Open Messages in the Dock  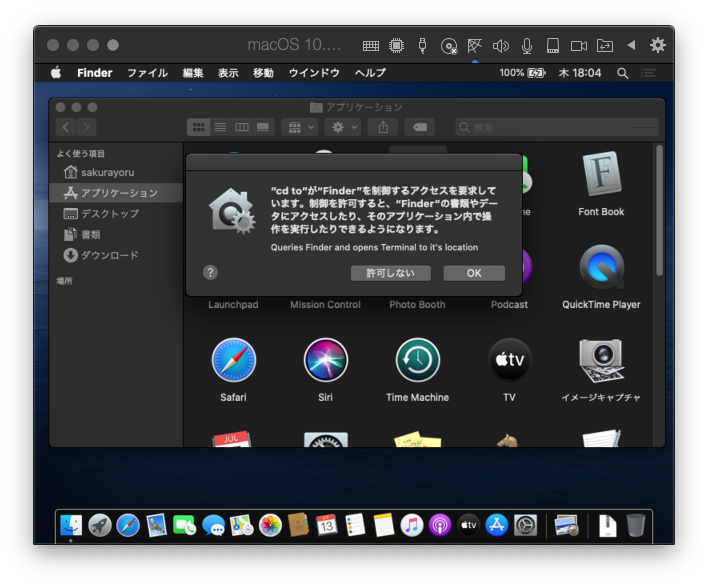click(214, 526)
